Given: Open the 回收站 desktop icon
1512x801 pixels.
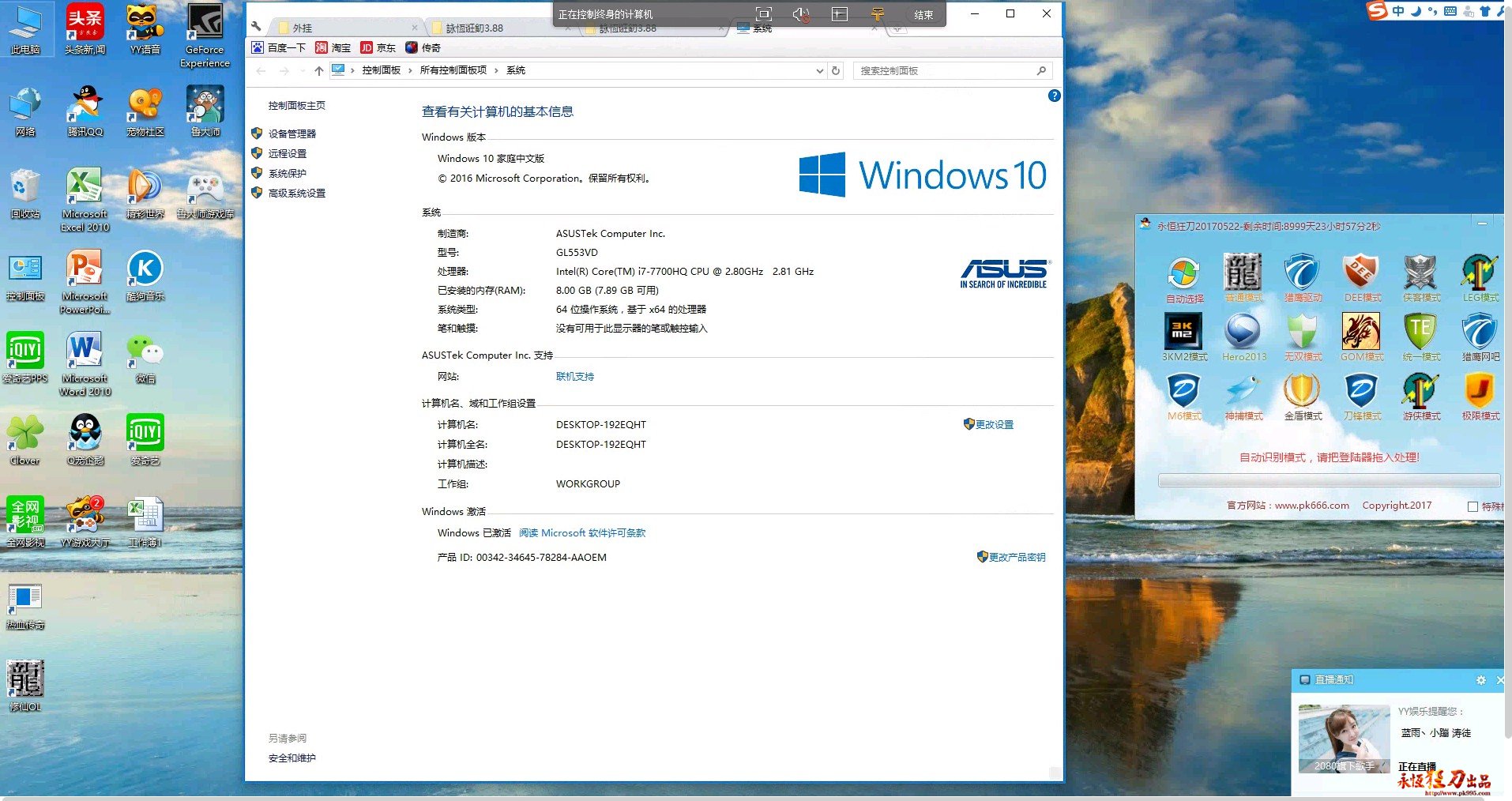Looking at the screenshot, I should (25, 194).
